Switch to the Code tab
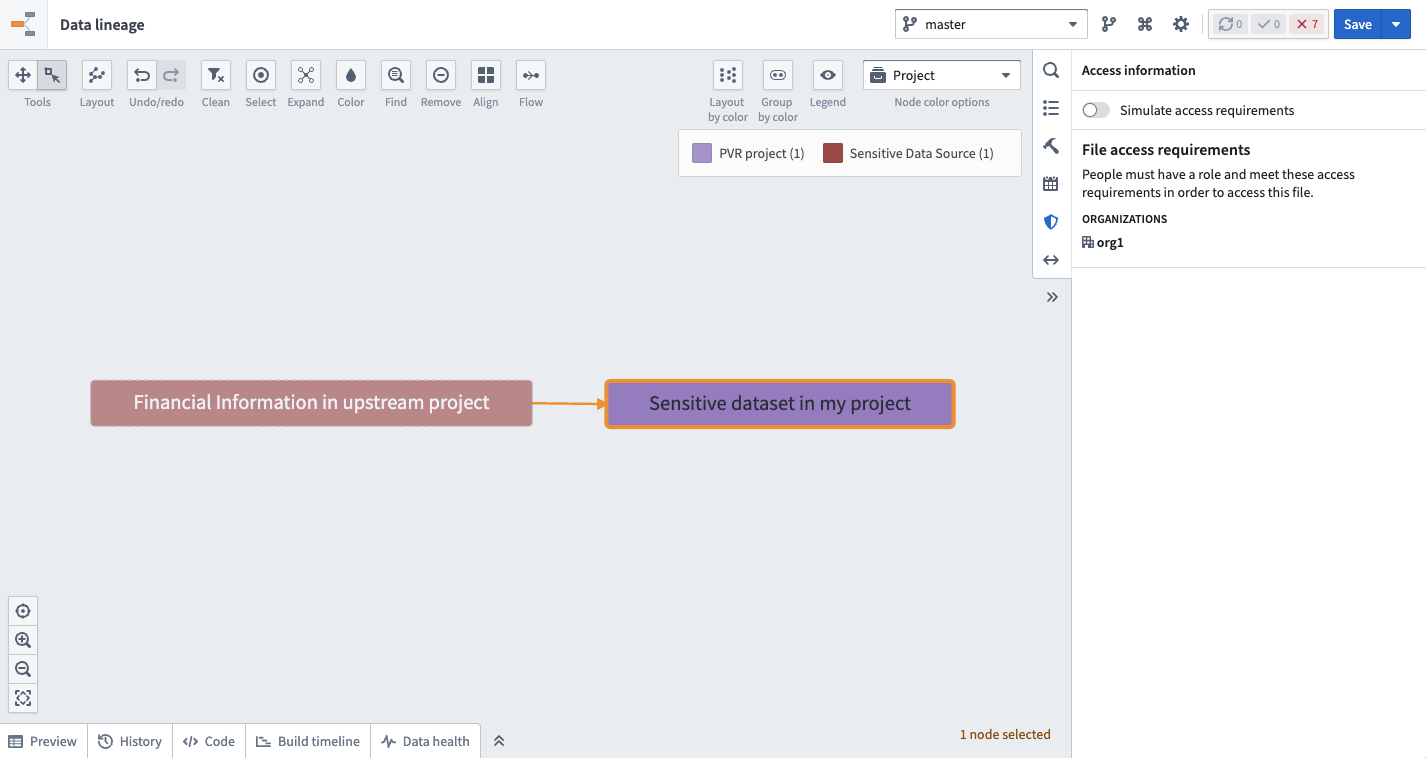 point(209,741)
